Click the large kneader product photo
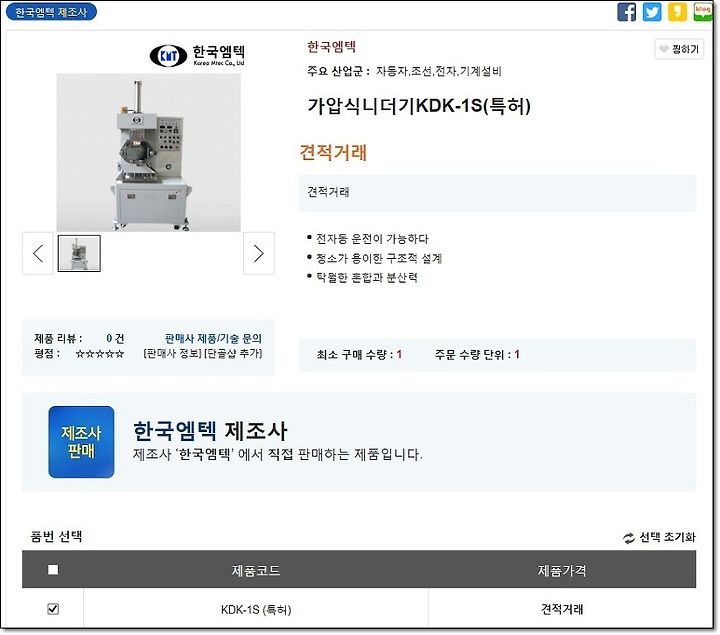This screenshot has width=720, height=635. [148, 152]
